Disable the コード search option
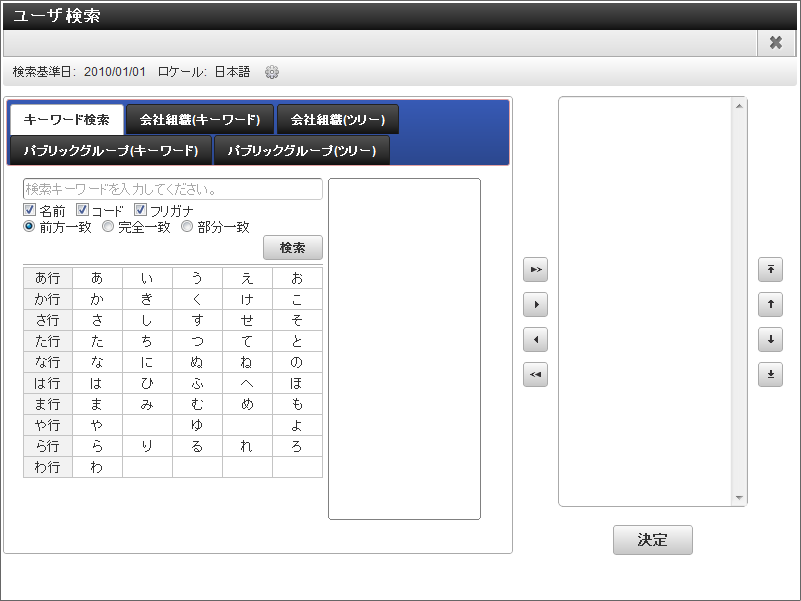The height and width of the screenshot is (601, 801). coord(82,210)
